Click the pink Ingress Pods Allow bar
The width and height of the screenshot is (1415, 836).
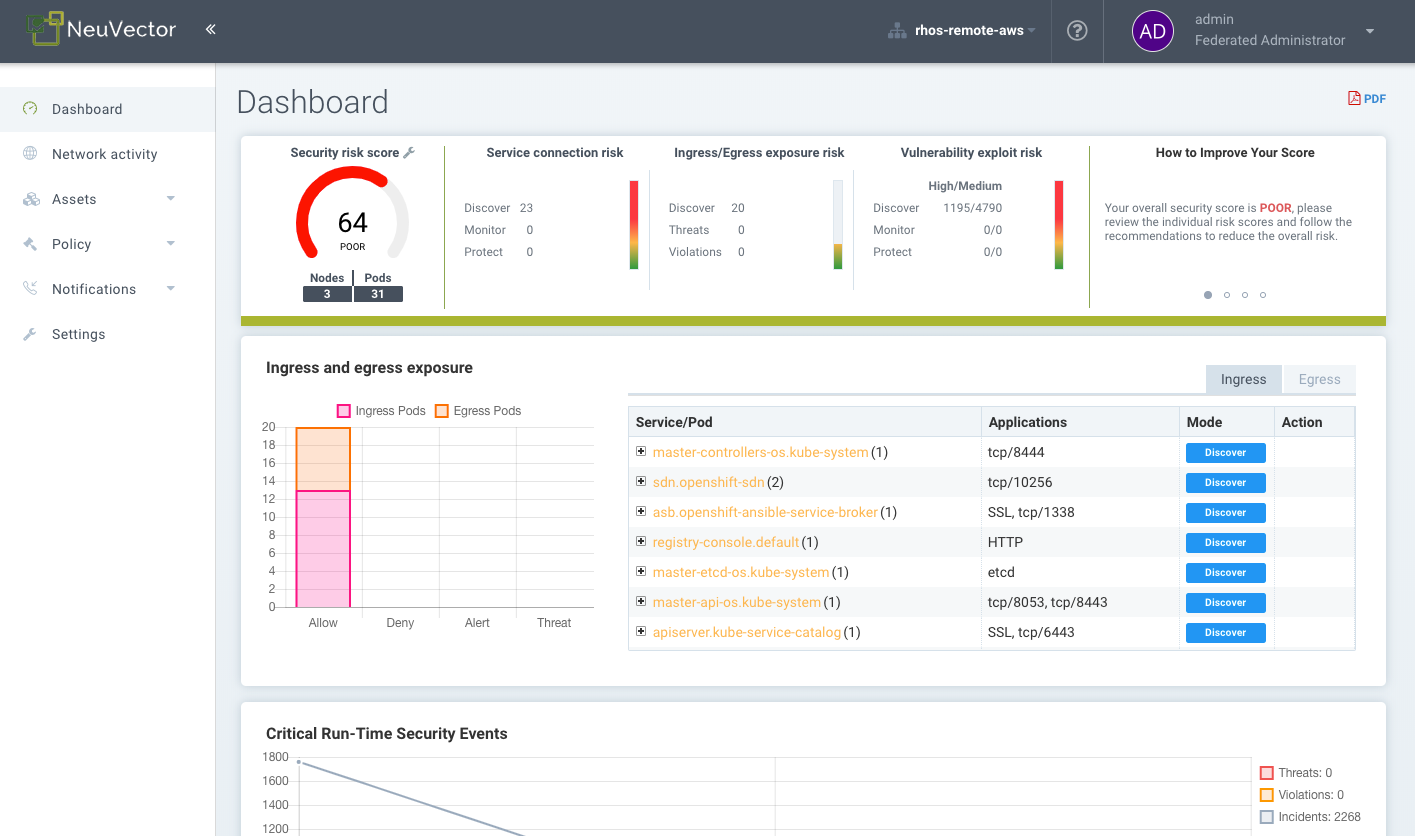point(323,548)
